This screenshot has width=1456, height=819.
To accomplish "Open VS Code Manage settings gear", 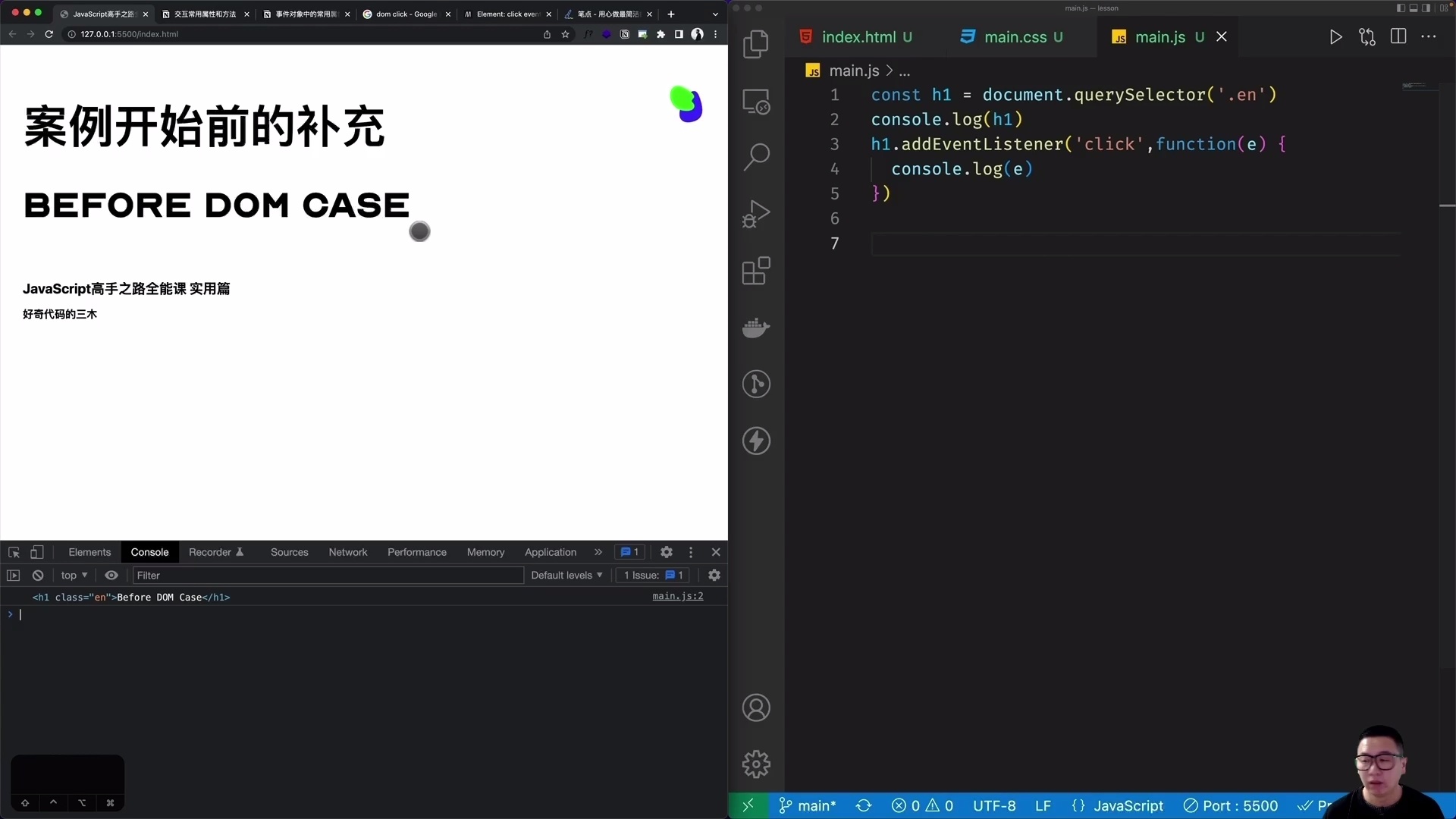I will [x=756, y=764].
